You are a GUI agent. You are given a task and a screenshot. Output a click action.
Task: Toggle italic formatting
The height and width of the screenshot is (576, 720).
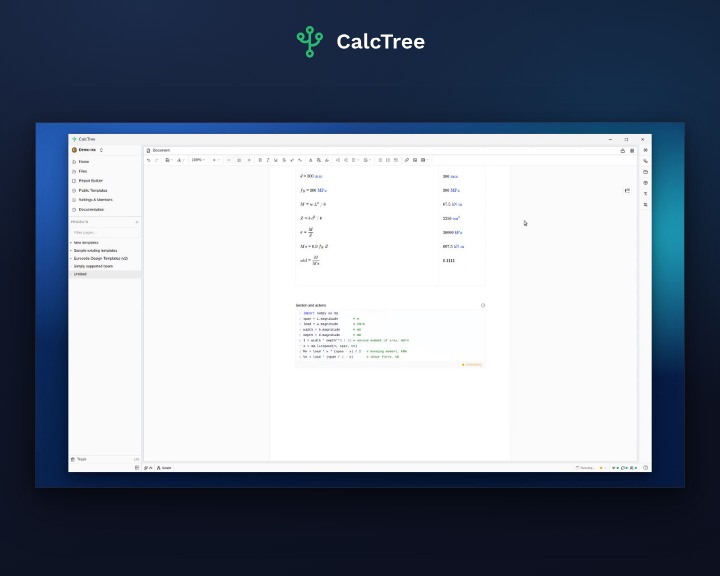(268, 160)
